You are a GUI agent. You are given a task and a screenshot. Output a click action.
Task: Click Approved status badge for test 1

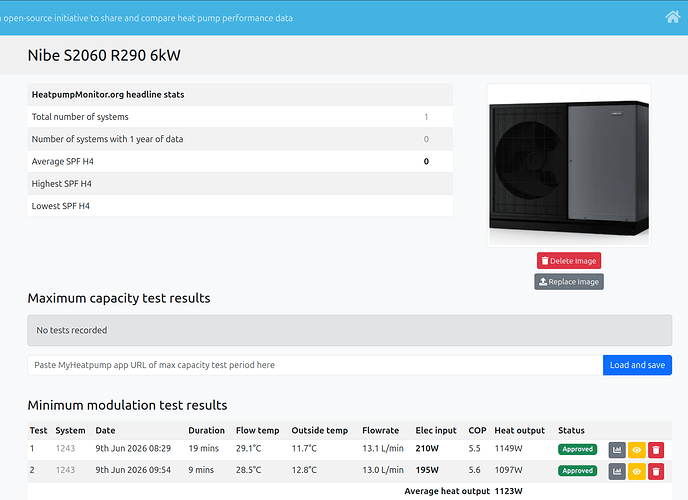577,449
